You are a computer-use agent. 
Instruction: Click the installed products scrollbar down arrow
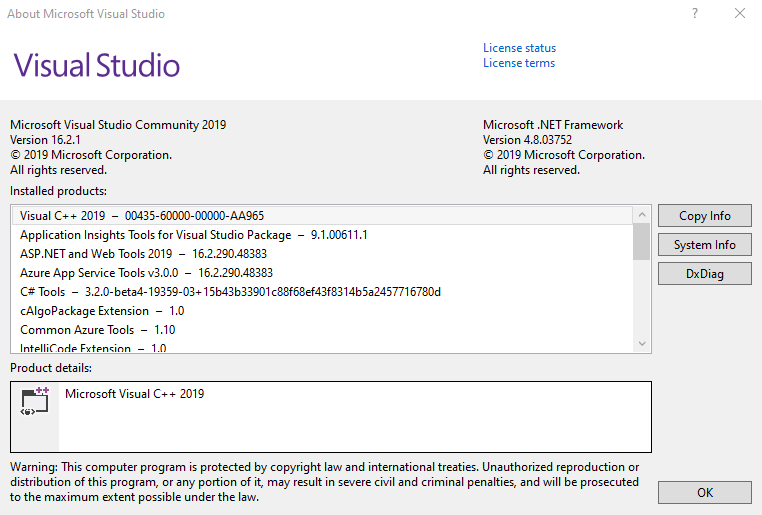642,344
